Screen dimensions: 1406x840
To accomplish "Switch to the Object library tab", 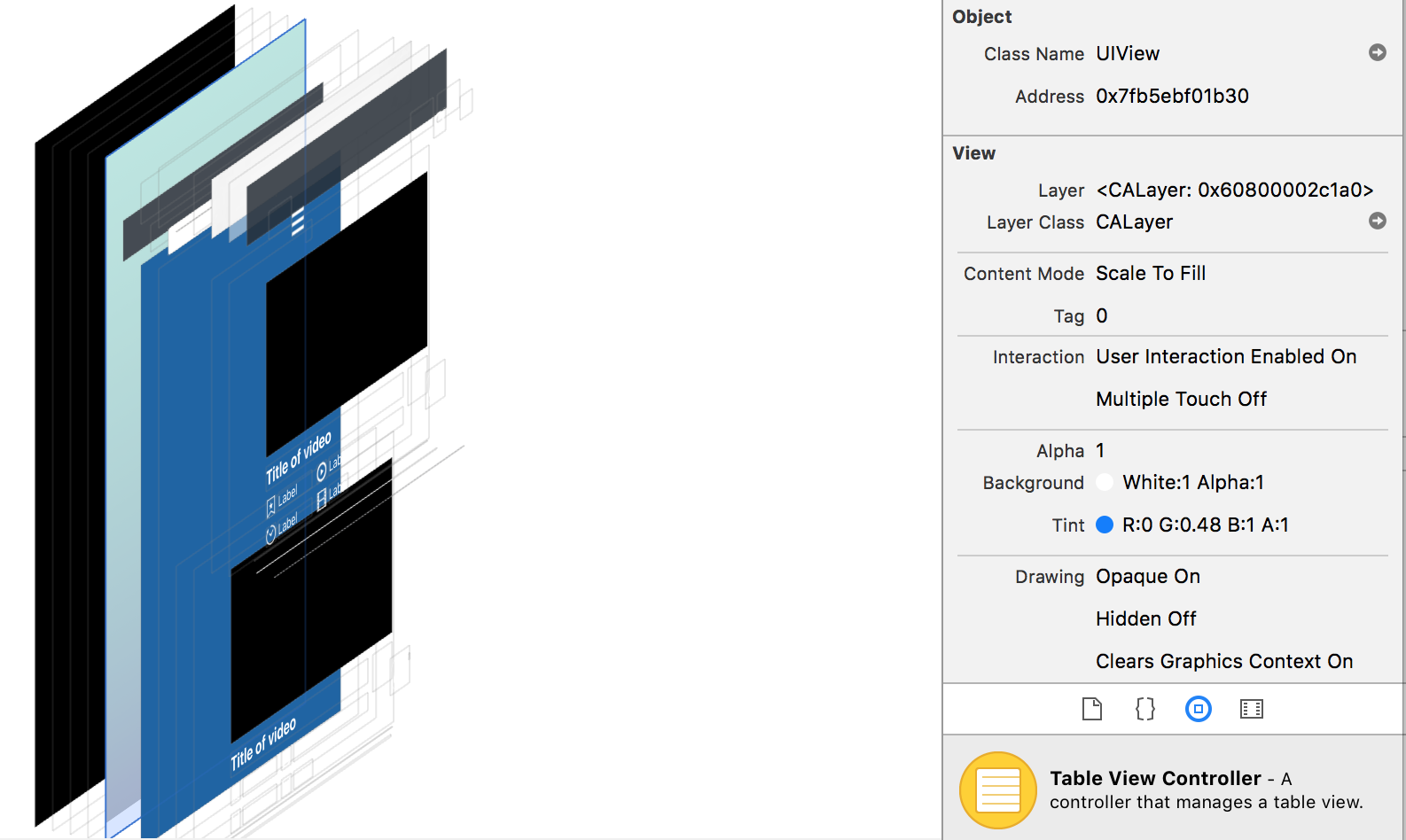I will pyautogui.click(x=1198, y=709).
